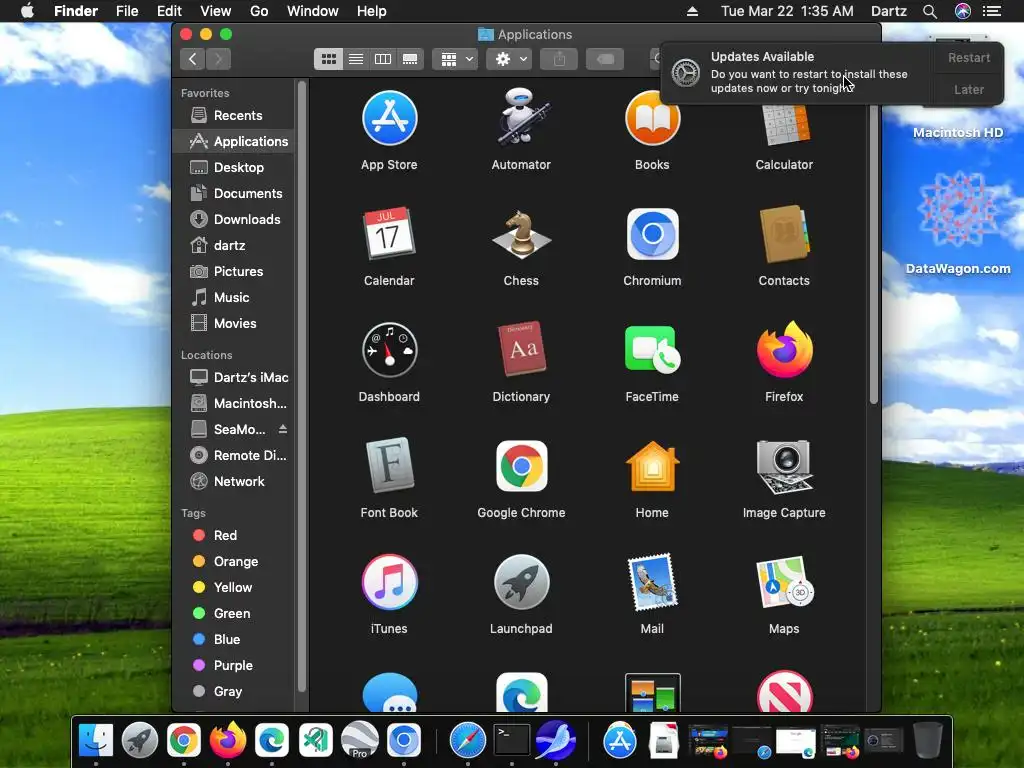The image size is (1024, 768).
Task: Open Pictures in the Finder sidebar
Action: point(234,271)
